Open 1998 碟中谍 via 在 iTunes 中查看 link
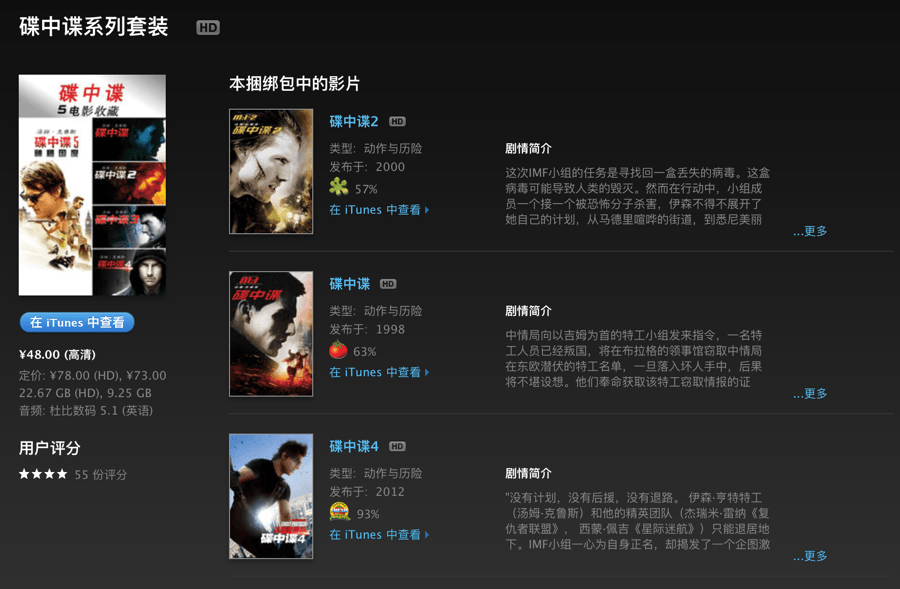Image resolution: width=900 pixels, height=589 pixels. click(379, 373)
